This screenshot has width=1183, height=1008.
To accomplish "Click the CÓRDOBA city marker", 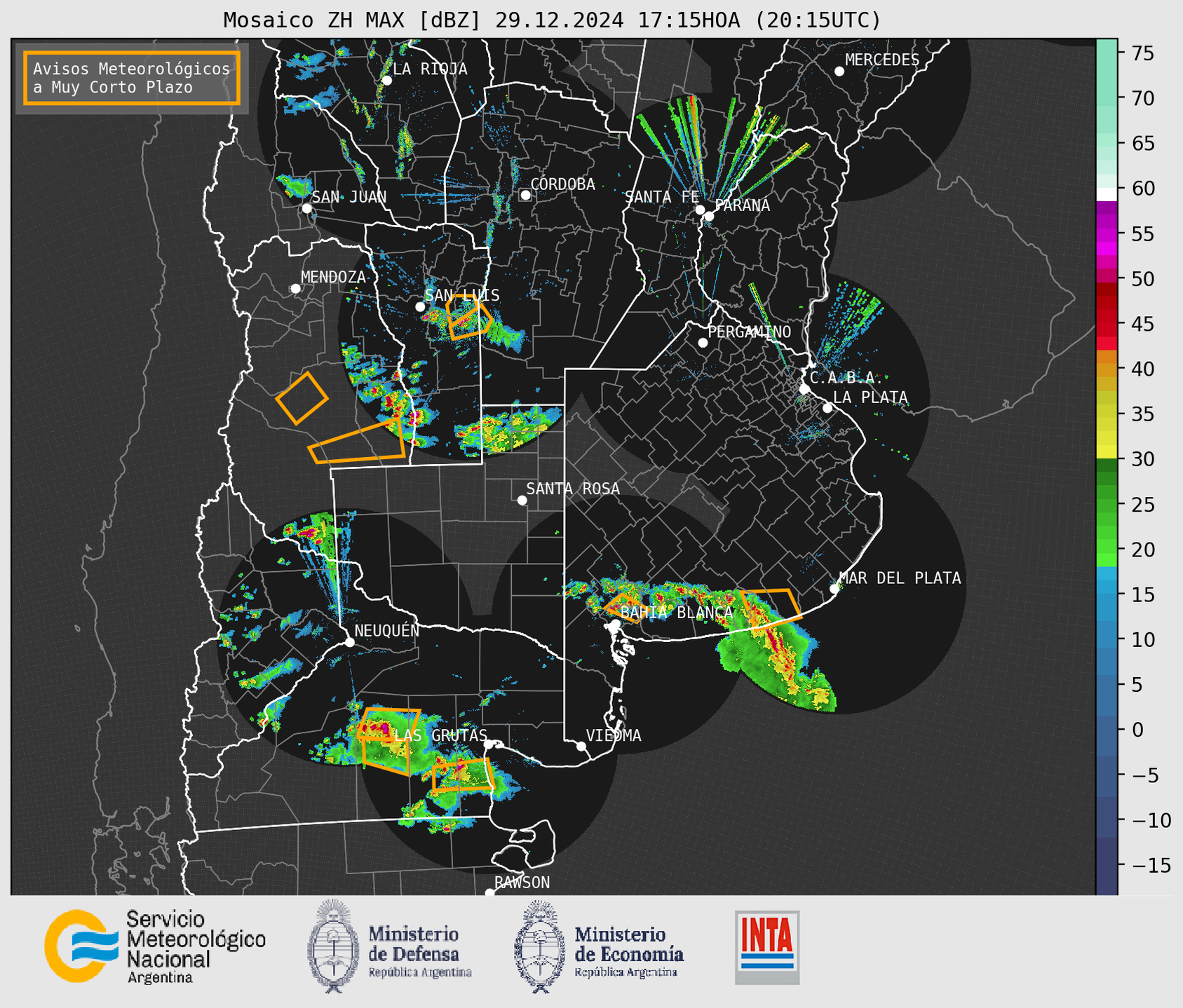I will click(525, 195).
